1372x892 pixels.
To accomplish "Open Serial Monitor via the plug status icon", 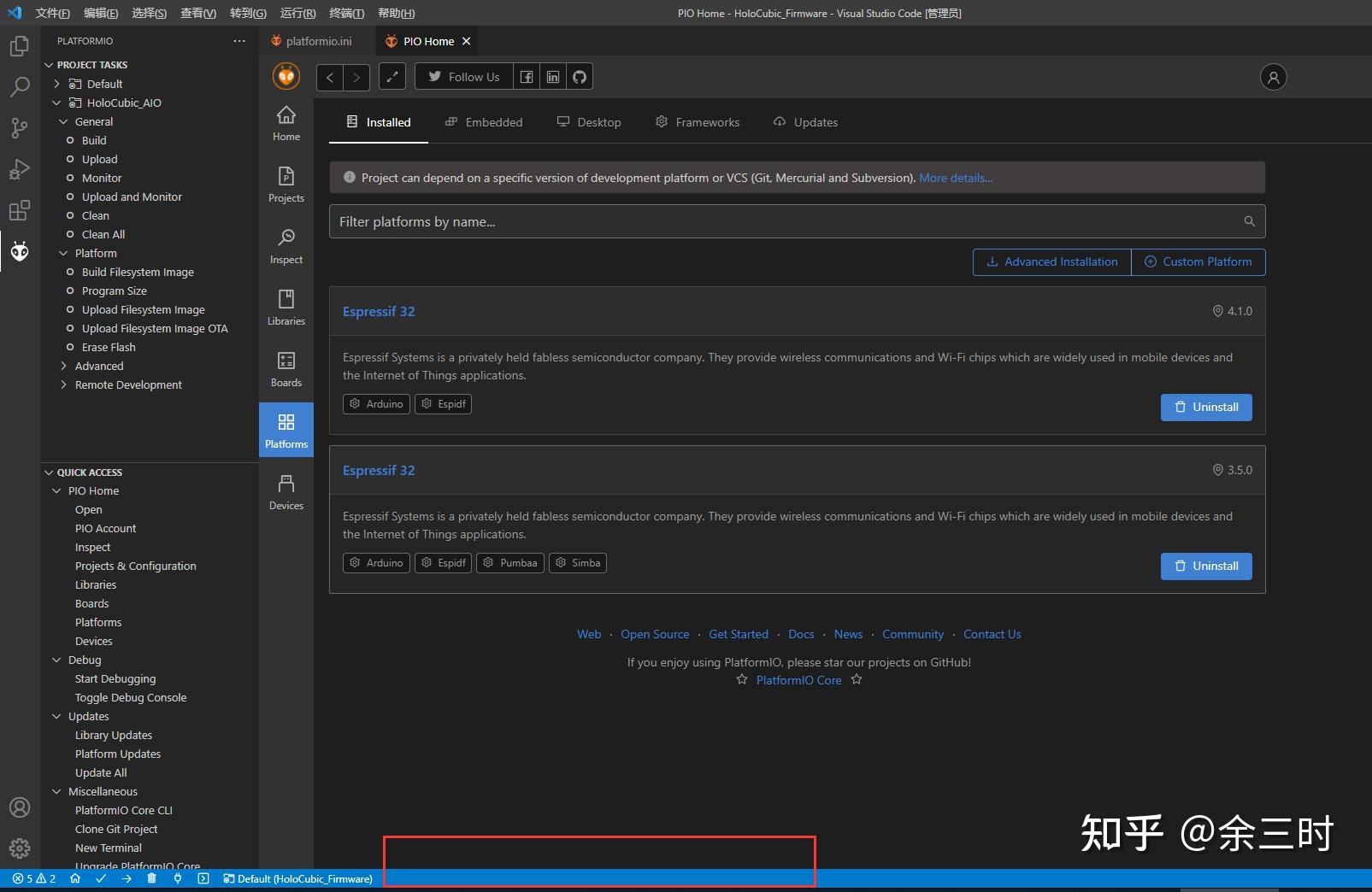I will click(178, 878).
